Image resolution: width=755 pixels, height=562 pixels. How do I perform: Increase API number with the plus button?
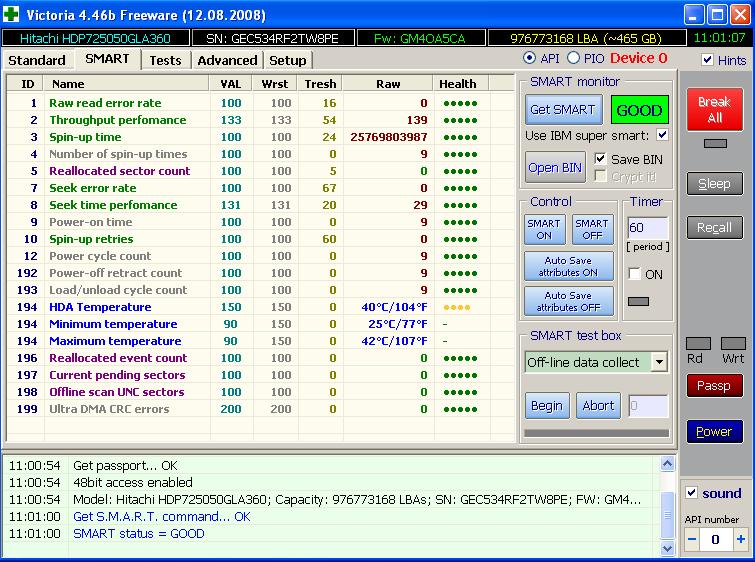tap(740, 539)
